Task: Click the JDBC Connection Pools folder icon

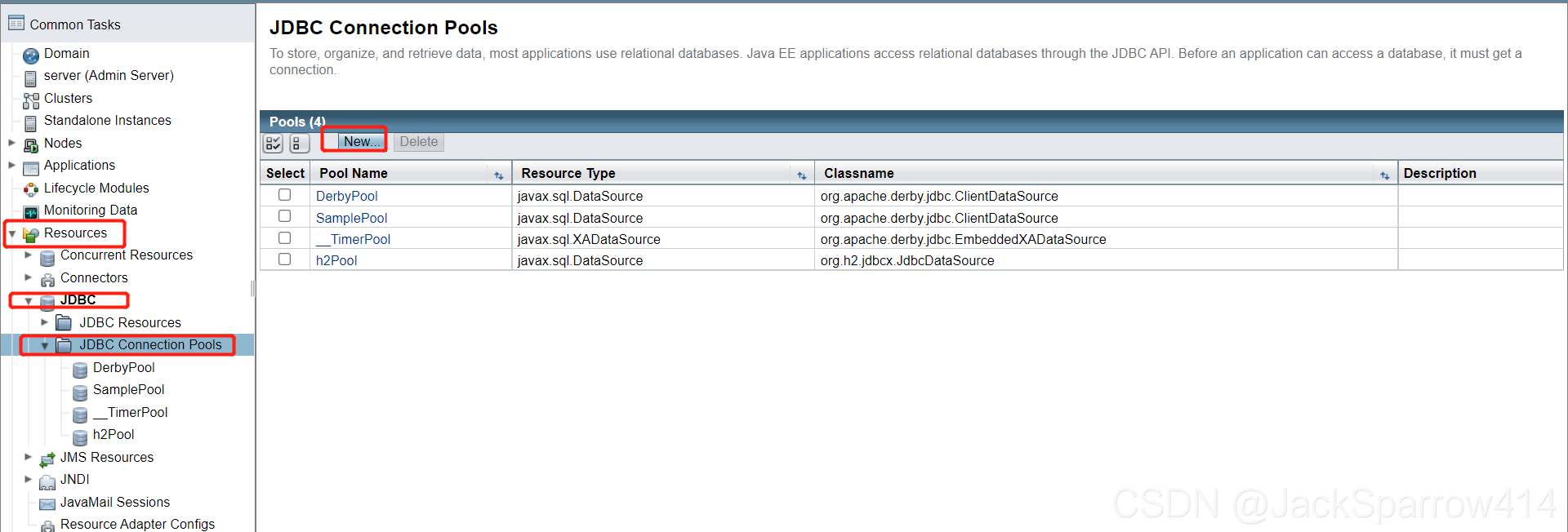Action: [64, 345]
